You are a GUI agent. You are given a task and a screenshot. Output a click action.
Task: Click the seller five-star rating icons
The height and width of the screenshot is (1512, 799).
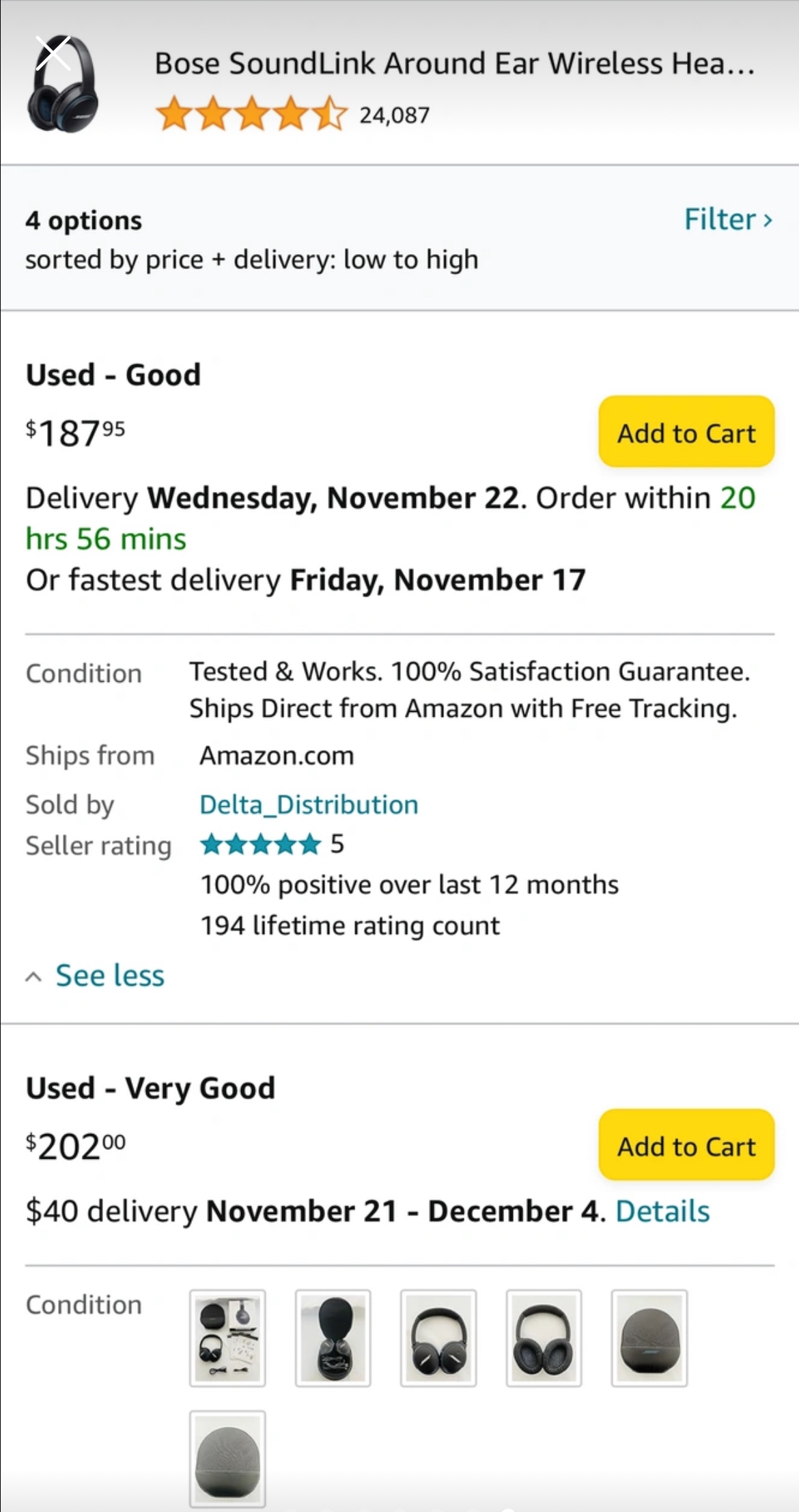260,844
